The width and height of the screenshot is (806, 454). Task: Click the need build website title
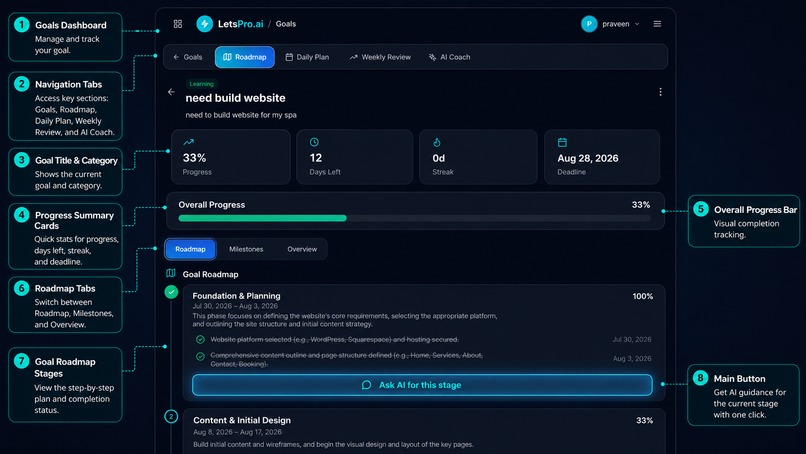(x=235, y=98)
